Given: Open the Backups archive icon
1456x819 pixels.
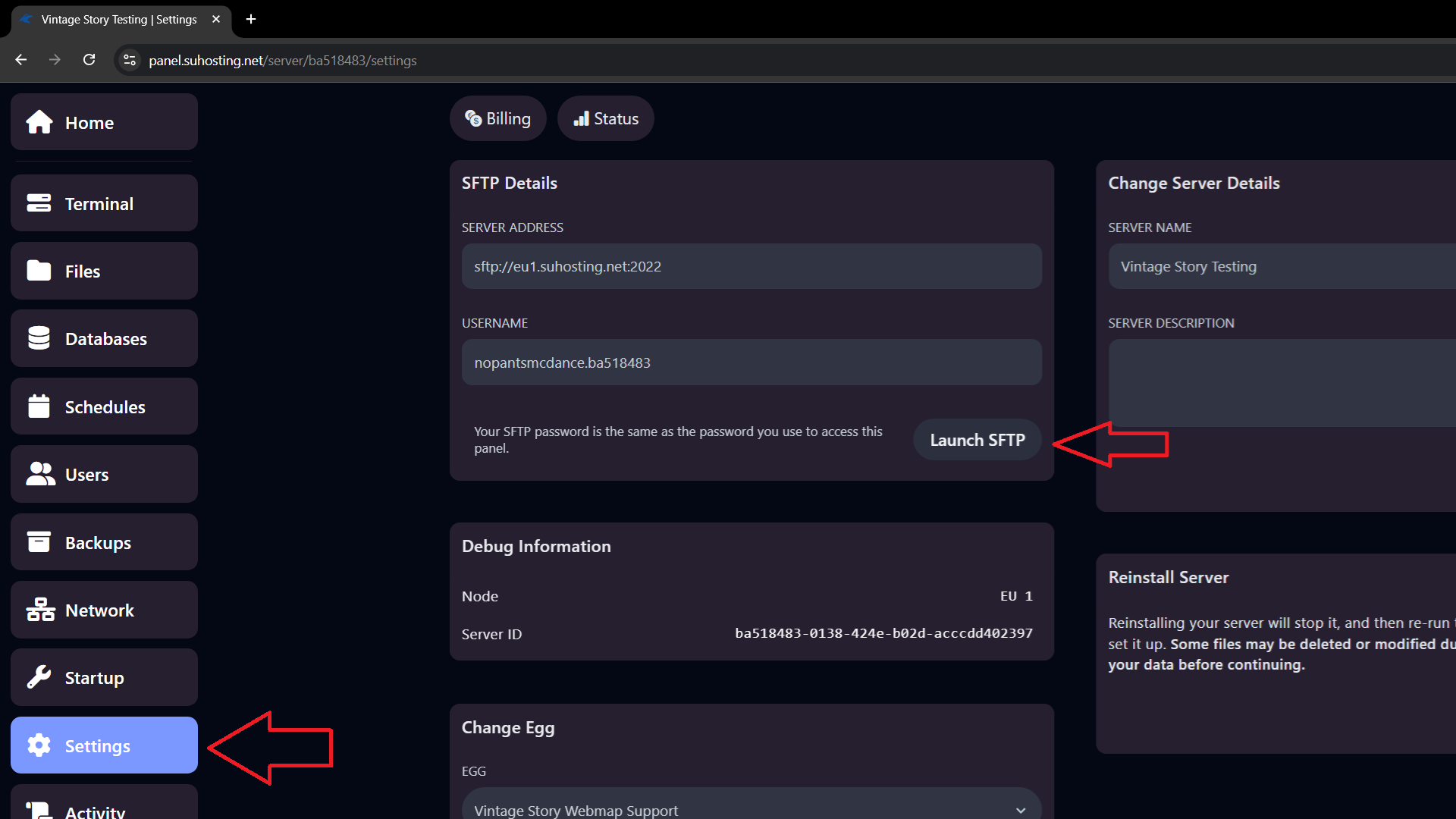Looking at the screenshot, I should tap(39, 542).
